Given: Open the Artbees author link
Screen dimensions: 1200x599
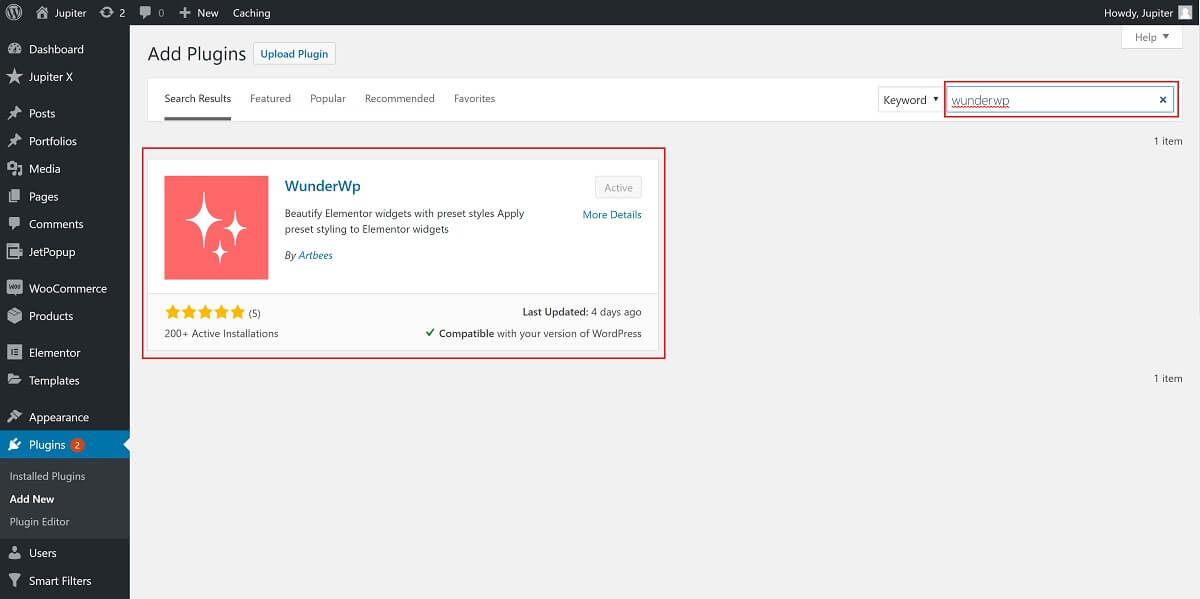Looking at the screenshot, I should point(315,256).
